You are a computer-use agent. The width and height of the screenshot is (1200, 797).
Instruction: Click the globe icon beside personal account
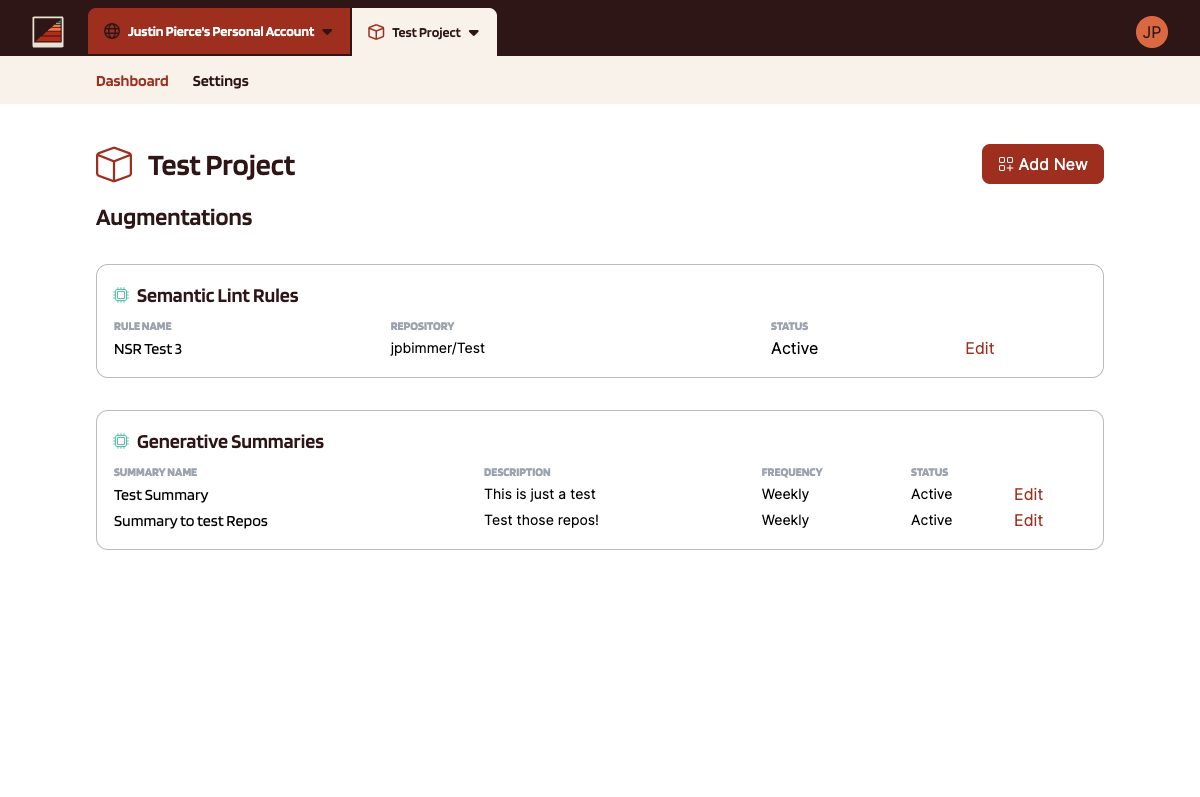click(x=112, y=32)
